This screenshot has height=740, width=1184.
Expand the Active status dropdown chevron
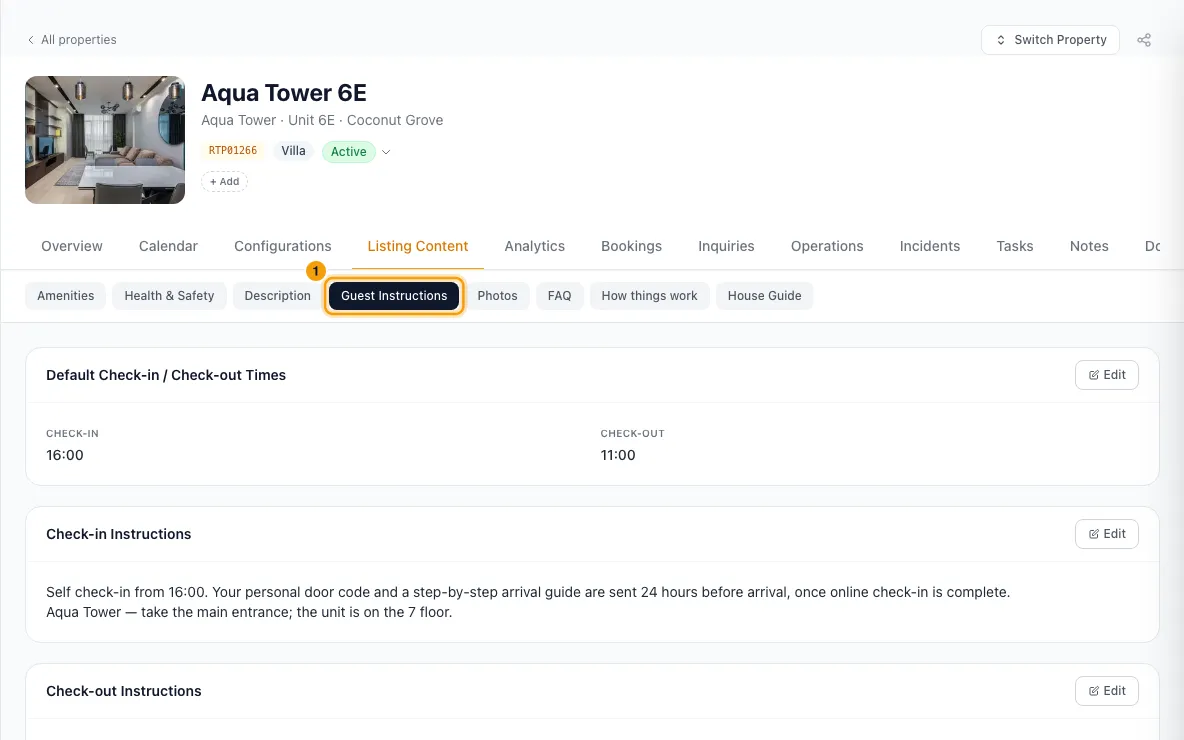coord(386,152)
